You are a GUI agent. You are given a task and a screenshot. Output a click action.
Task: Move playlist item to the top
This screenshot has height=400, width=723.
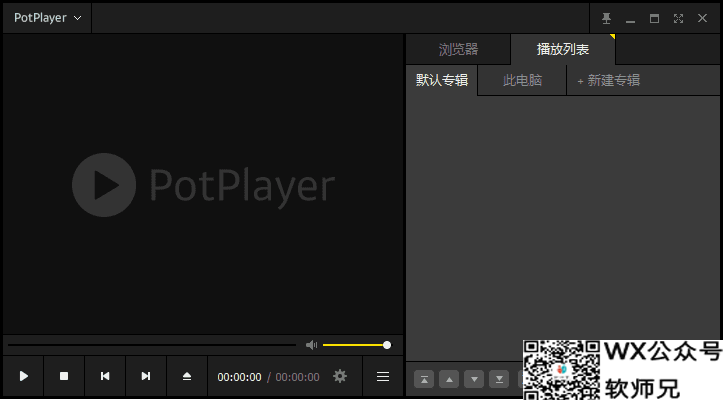tap(424, 380)
